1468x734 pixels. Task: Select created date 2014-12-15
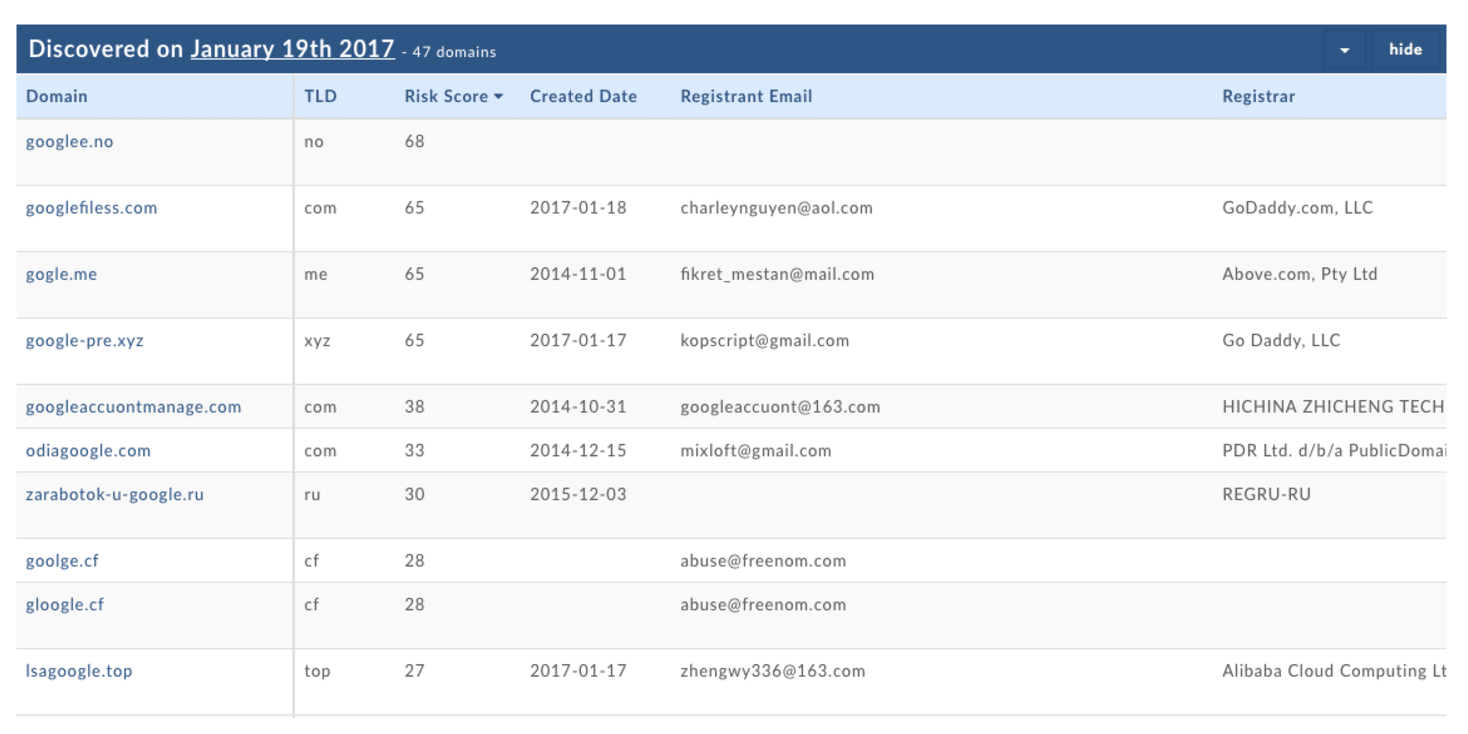578,451
